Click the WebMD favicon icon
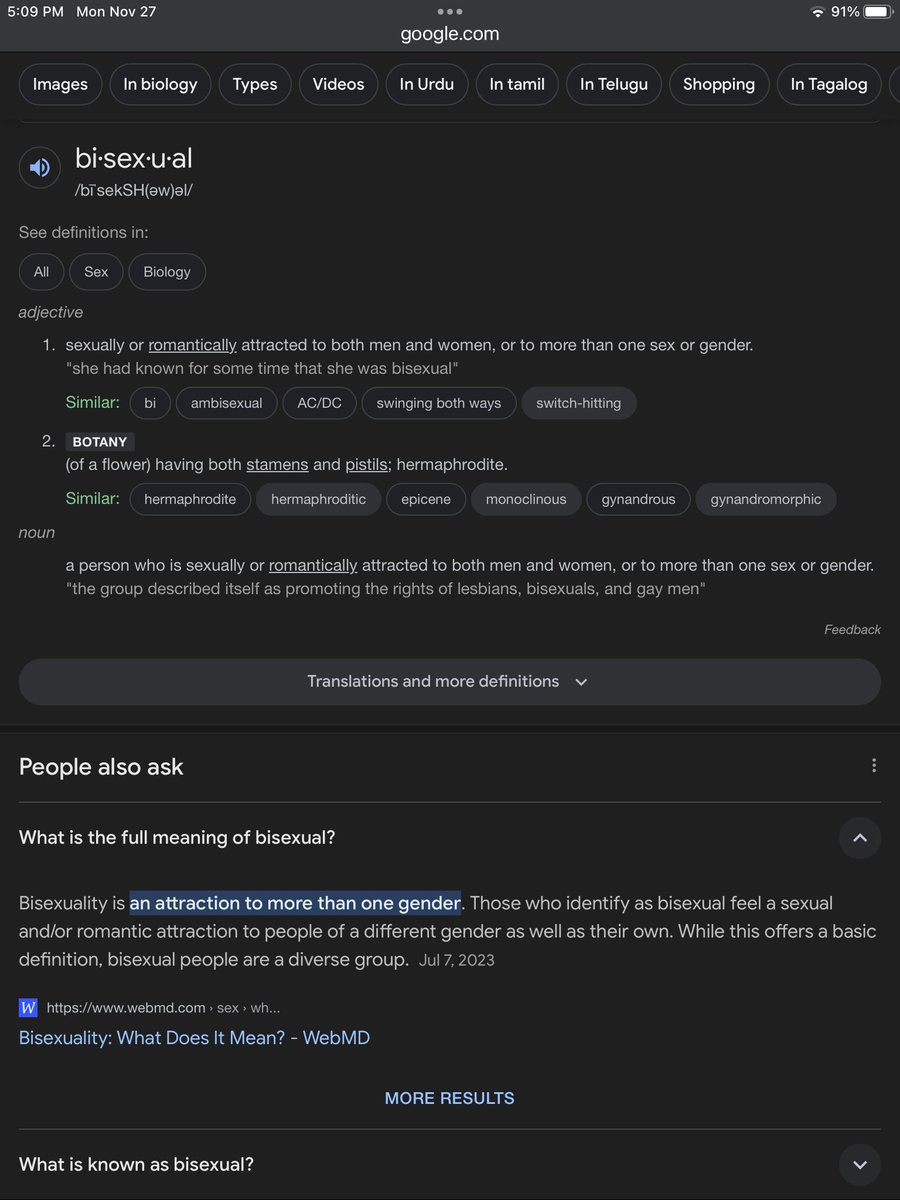900x1200 pixels. (x=28, y=1008)
